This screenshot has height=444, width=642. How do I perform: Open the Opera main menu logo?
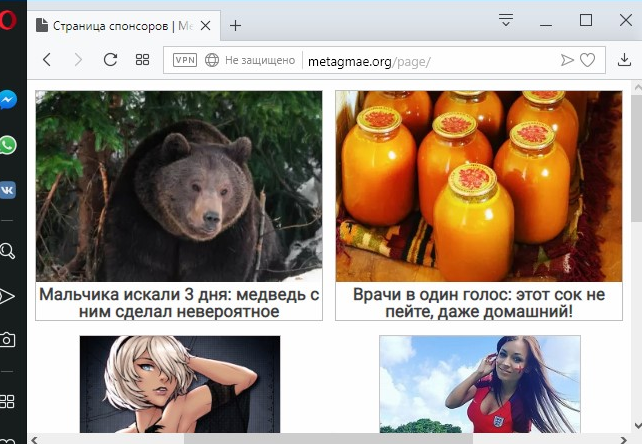(x=8, y=22)
